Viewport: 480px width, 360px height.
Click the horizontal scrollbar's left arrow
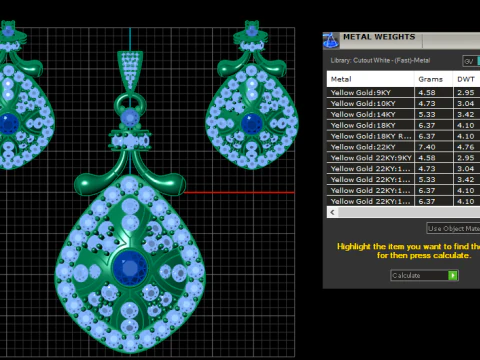(332, 212)
